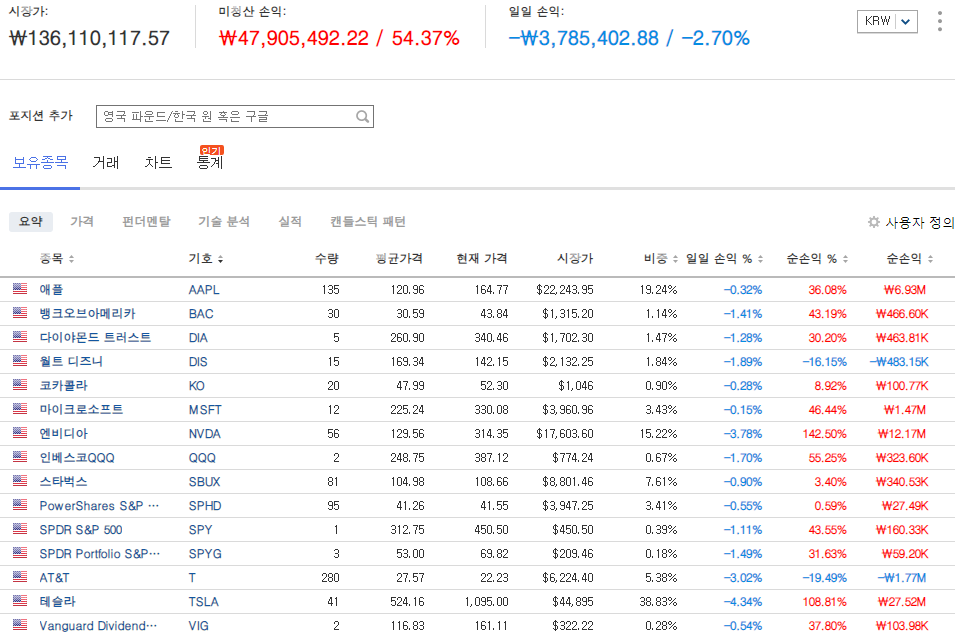Click the net loss -₩1.77M
This screenshot has width=955, height=642.
901,577
